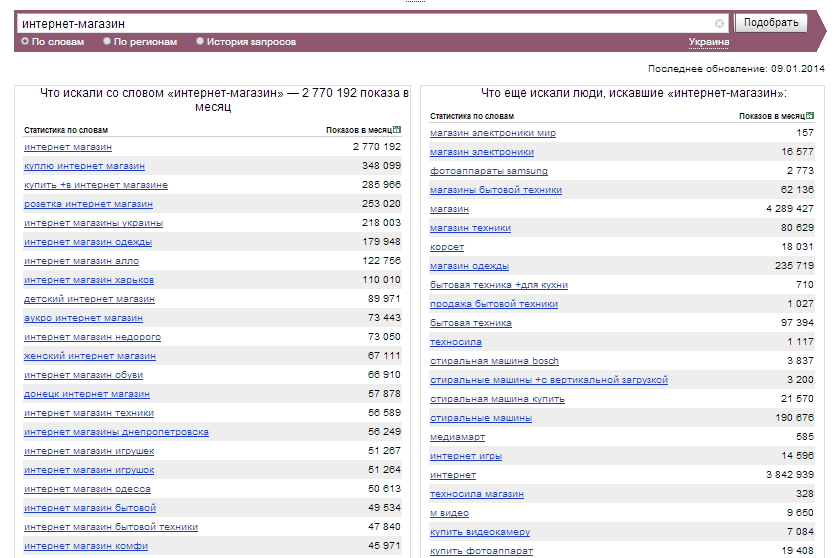Open the 'детский интернет магазин' link
Screen dimensions: 835x558
pyautogui.click(x=89, y=299)
